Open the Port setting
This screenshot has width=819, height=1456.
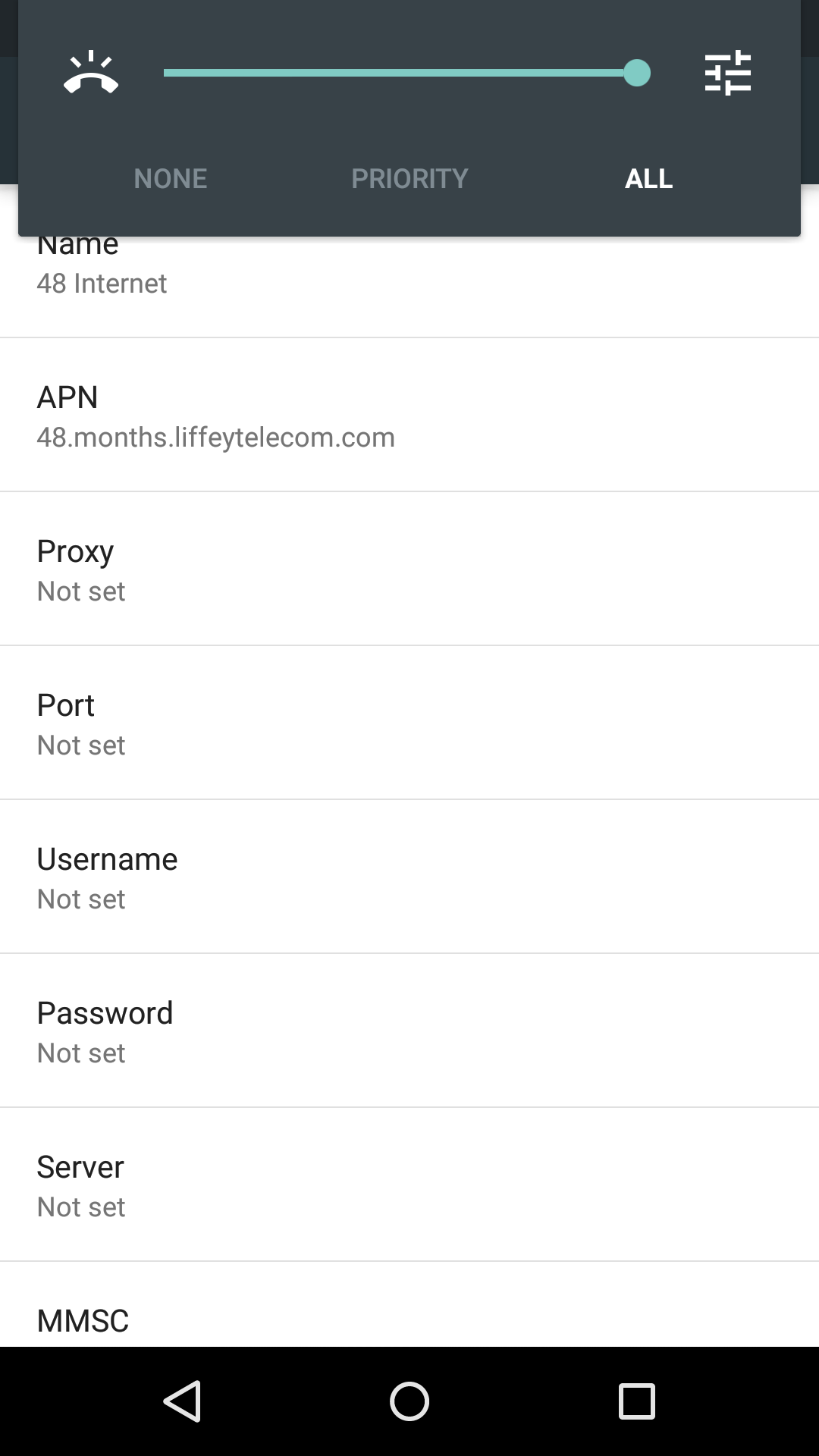click(409, 723)
